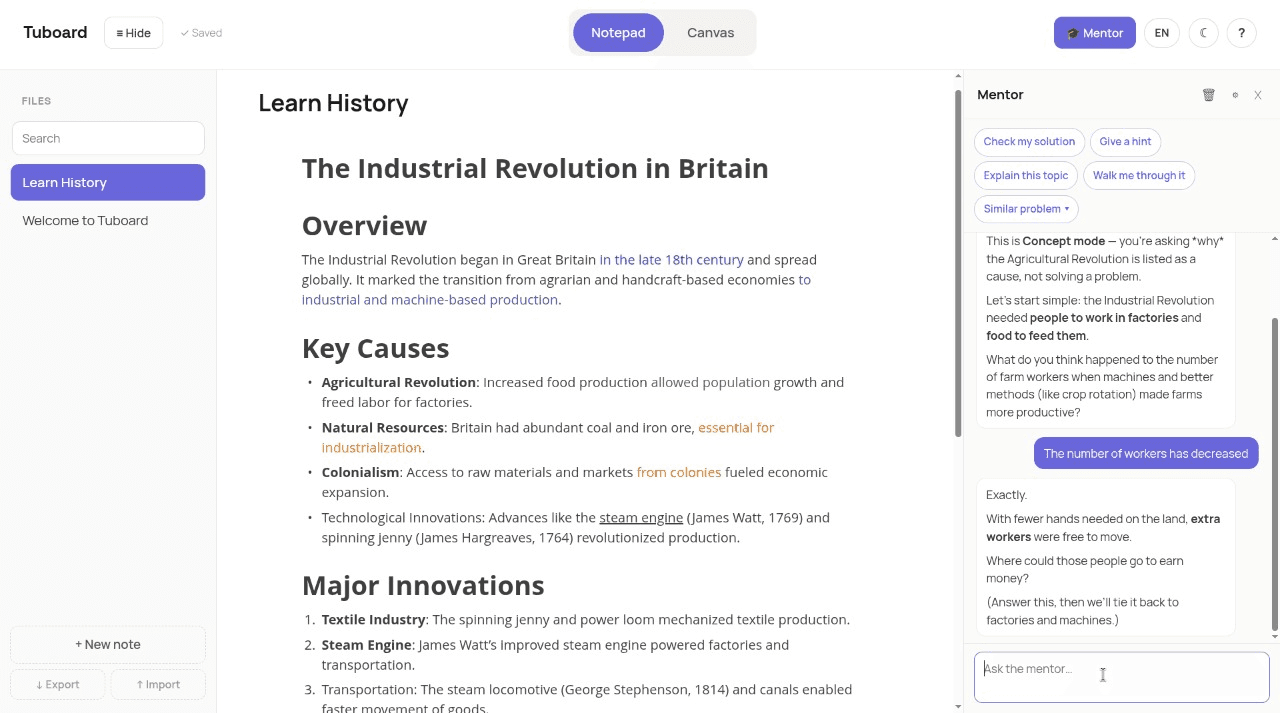Toggle dark mode moon icon
Screen dimensions: 1280x713
(x=1203, y=33)
